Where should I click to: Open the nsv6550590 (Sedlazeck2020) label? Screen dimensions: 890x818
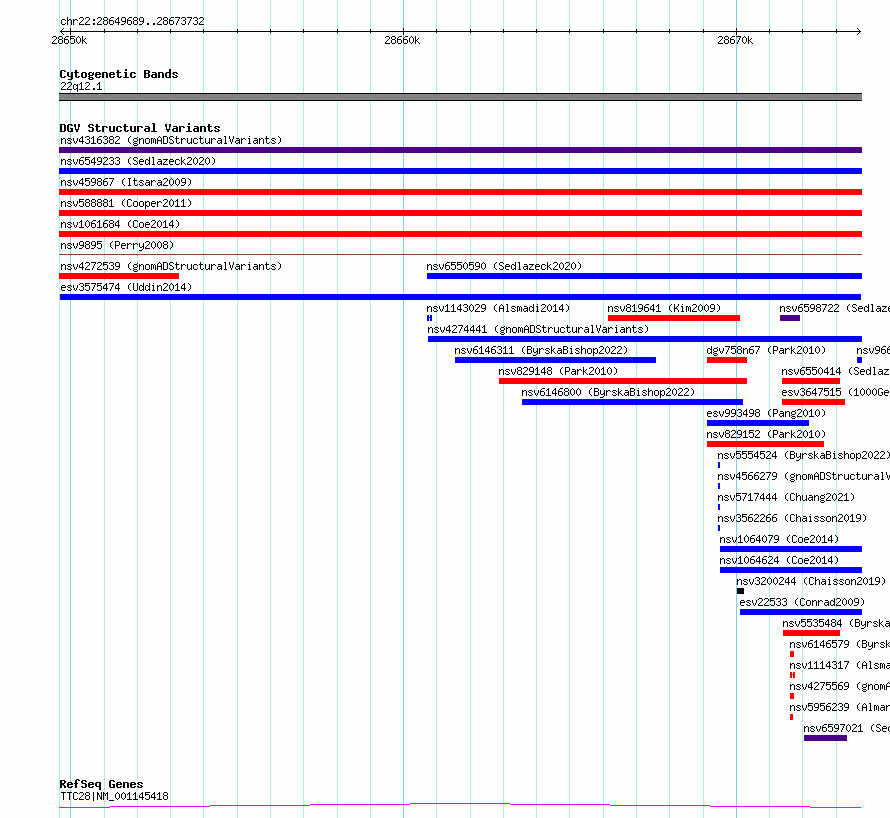(x=504, y=266)
